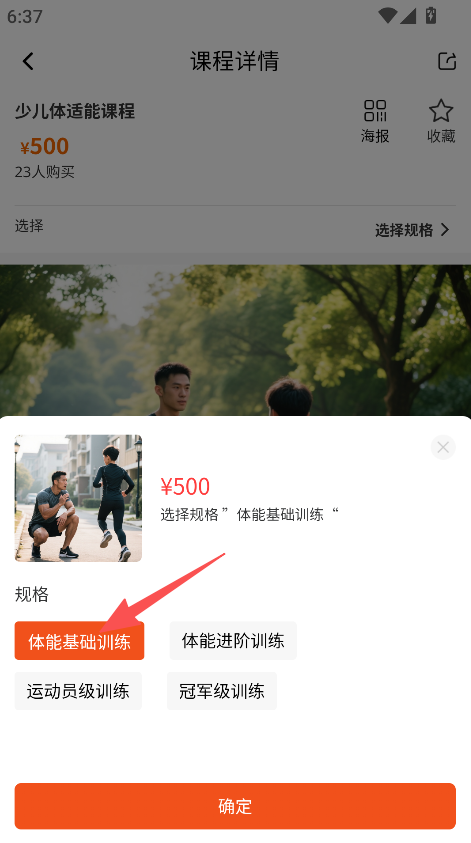Expand the 选择规格 chevron arrow
The image size is (471, 843).
point(445,230)
